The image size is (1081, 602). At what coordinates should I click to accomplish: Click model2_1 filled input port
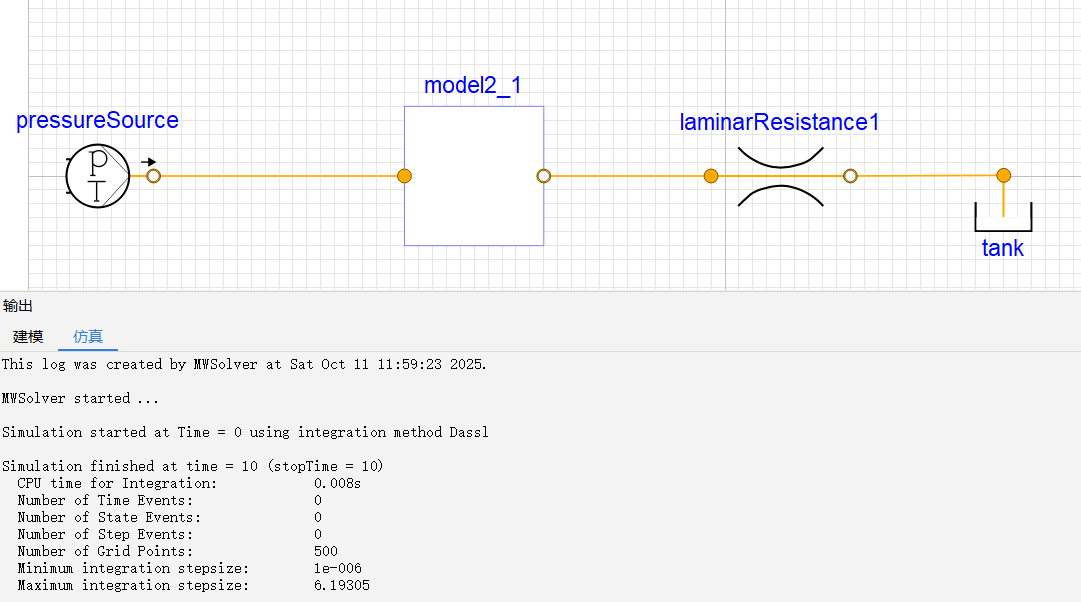click(405, 176)
